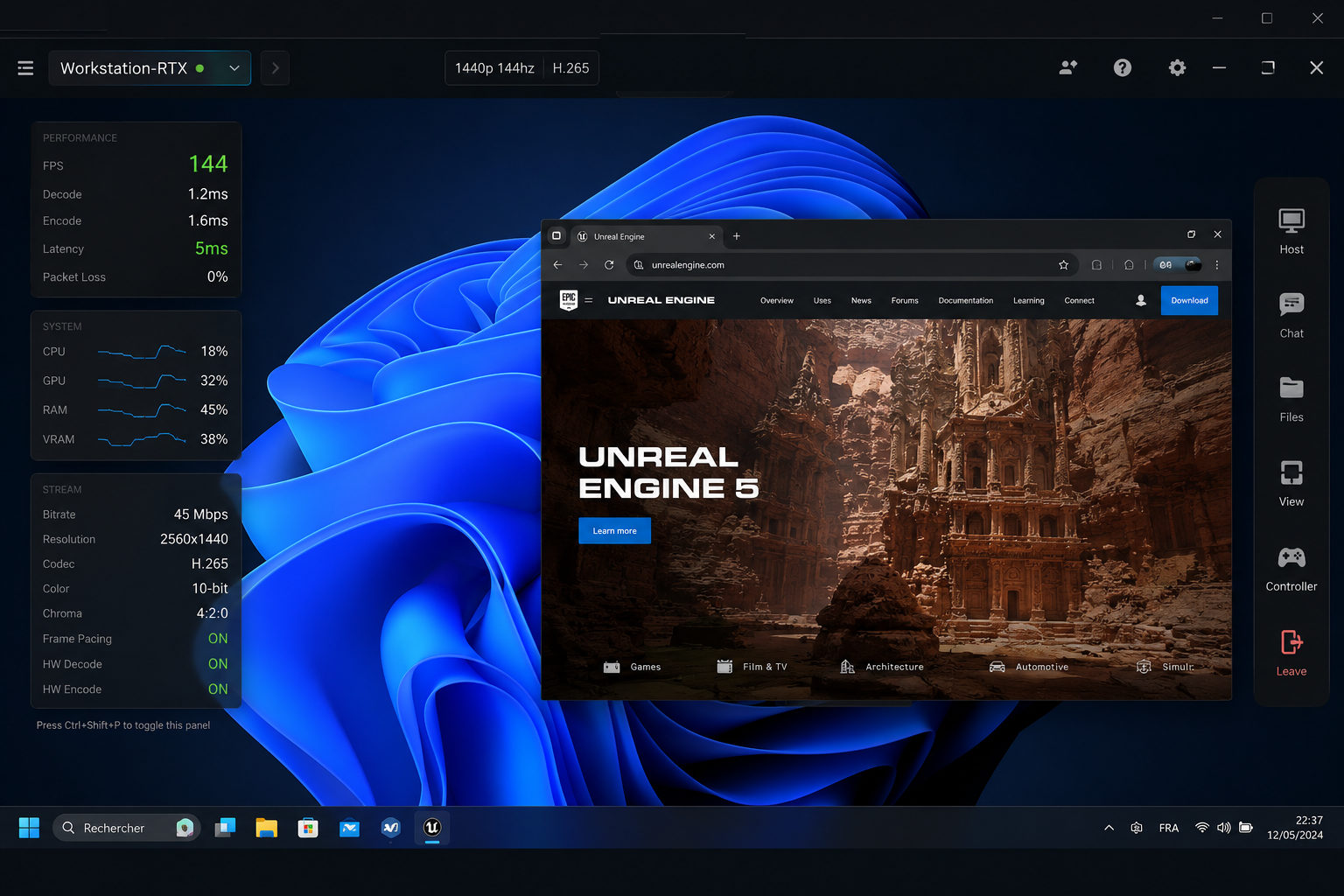Open the Windows Start menu
Screen dimensions: 1344x896
point(29,828)
